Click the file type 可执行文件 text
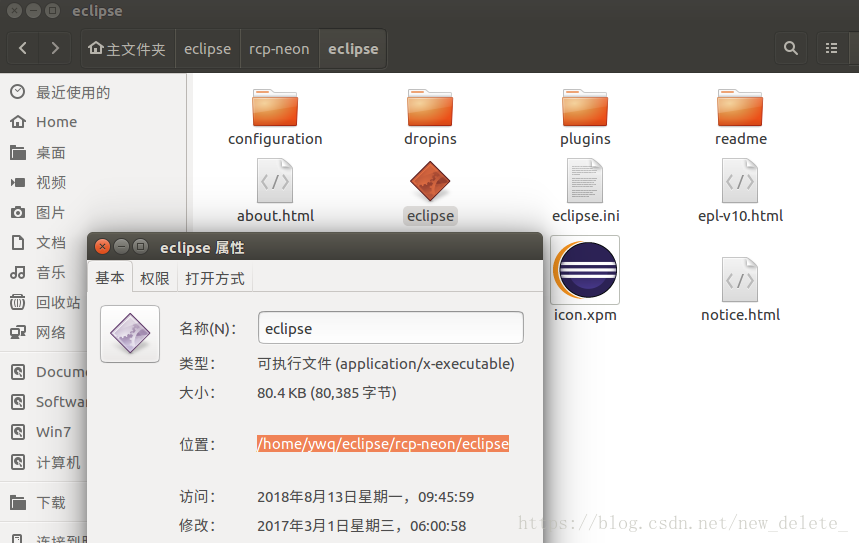The height and width of the screenshot is (543, 859). coord(386,364)
